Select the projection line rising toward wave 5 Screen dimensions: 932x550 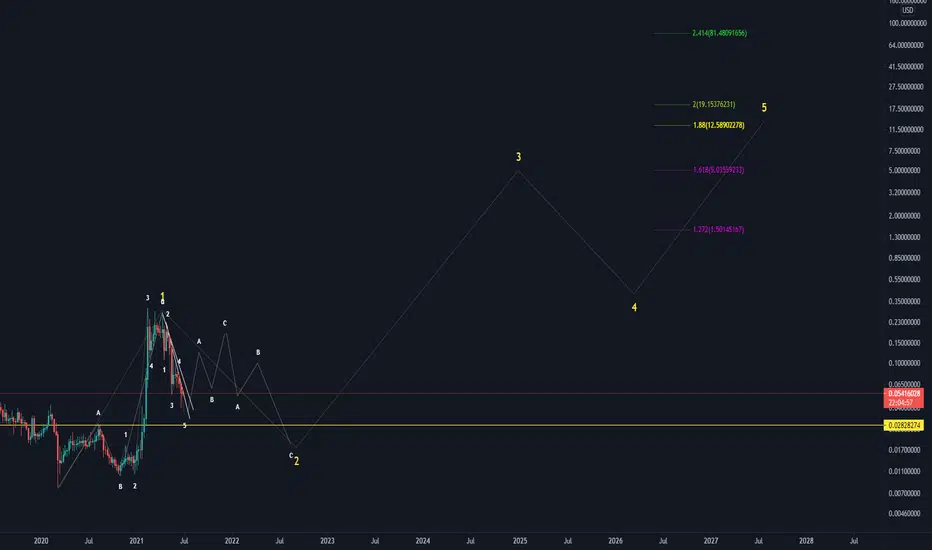(x=698, y=208)
